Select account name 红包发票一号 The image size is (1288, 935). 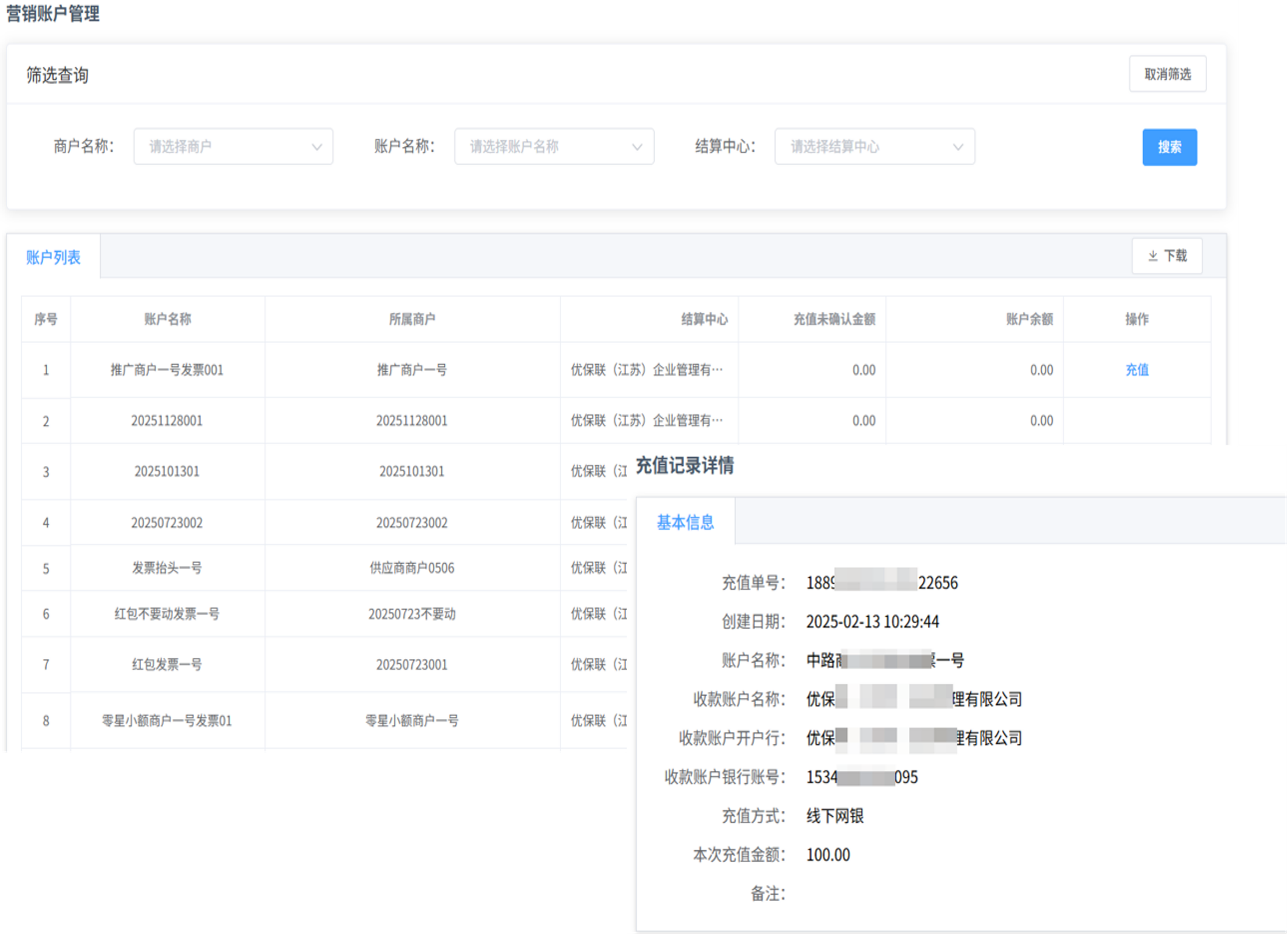click(167, 664)
